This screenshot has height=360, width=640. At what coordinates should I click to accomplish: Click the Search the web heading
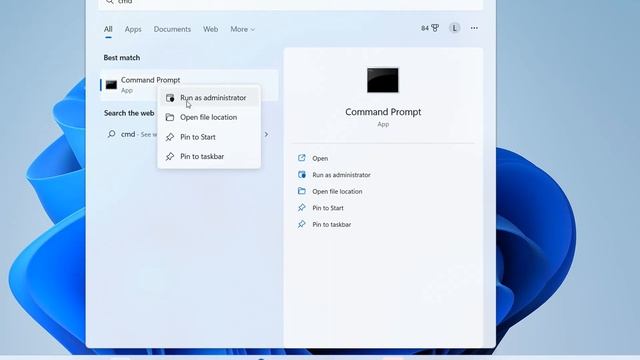tap(129, 113)
